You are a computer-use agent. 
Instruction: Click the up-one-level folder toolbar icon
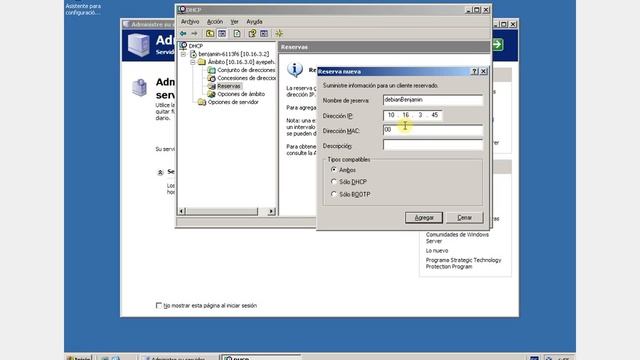pos(210,33)
